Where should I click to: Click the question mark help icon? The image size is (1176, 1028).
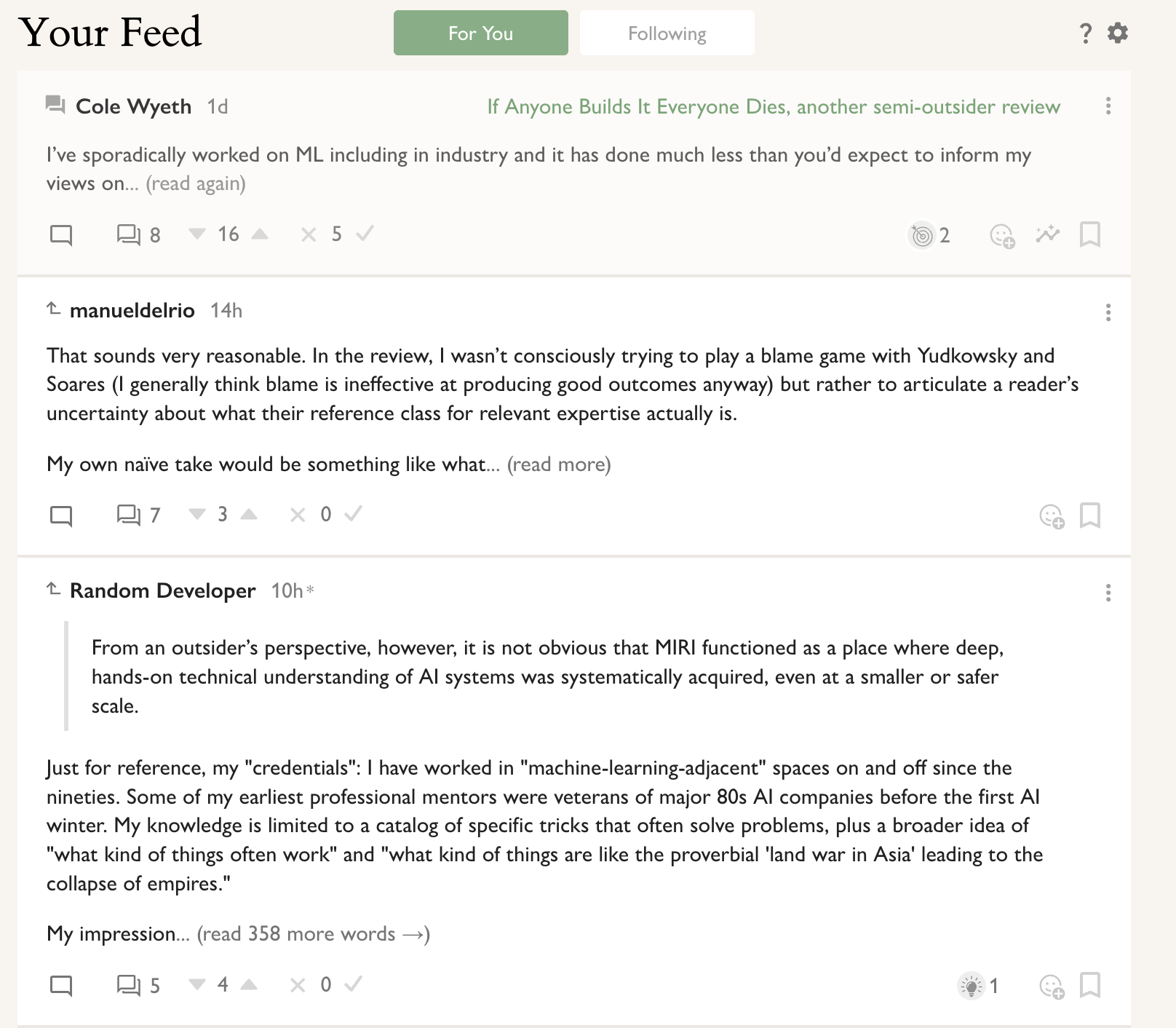(1086, 33)
